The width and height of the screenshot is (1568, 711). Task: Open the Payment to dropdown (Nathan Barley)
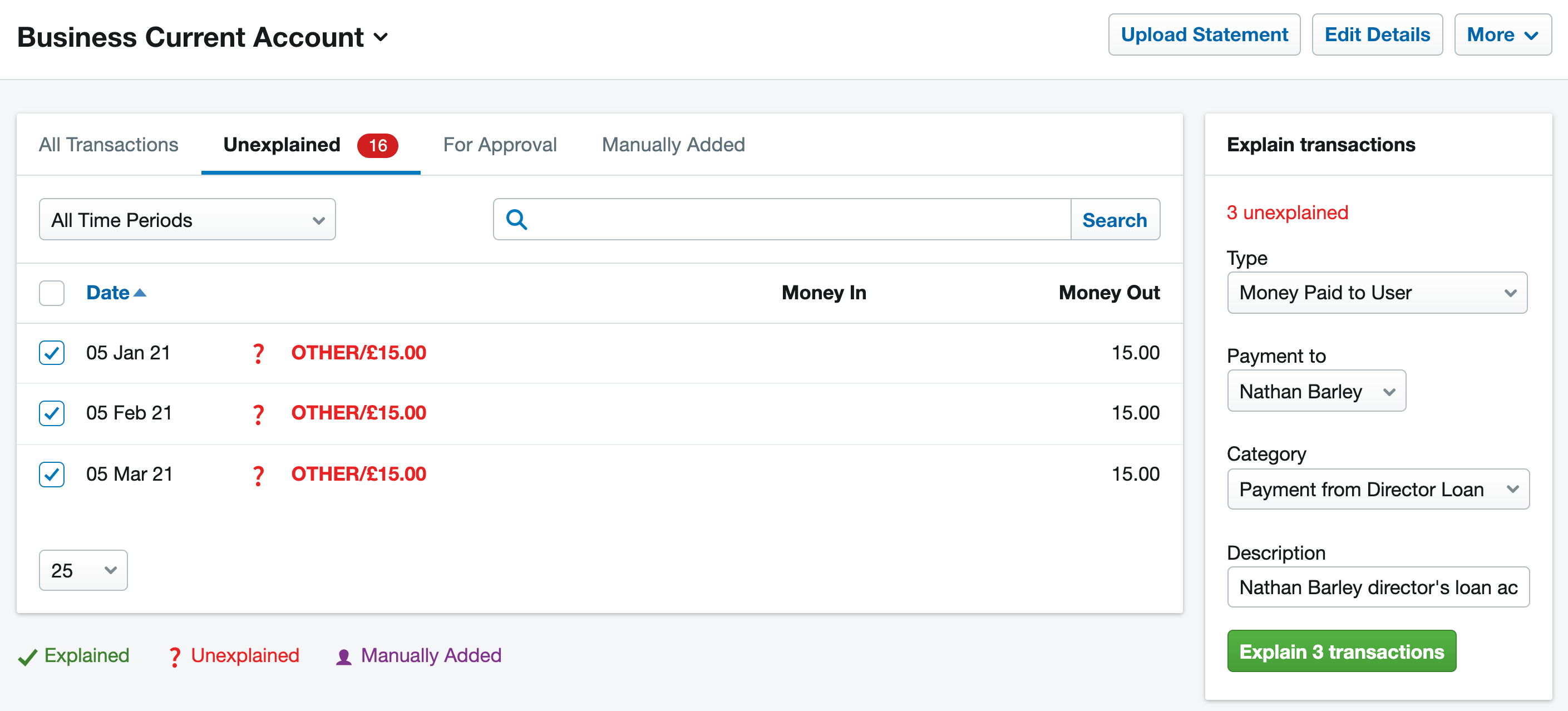1316,391
